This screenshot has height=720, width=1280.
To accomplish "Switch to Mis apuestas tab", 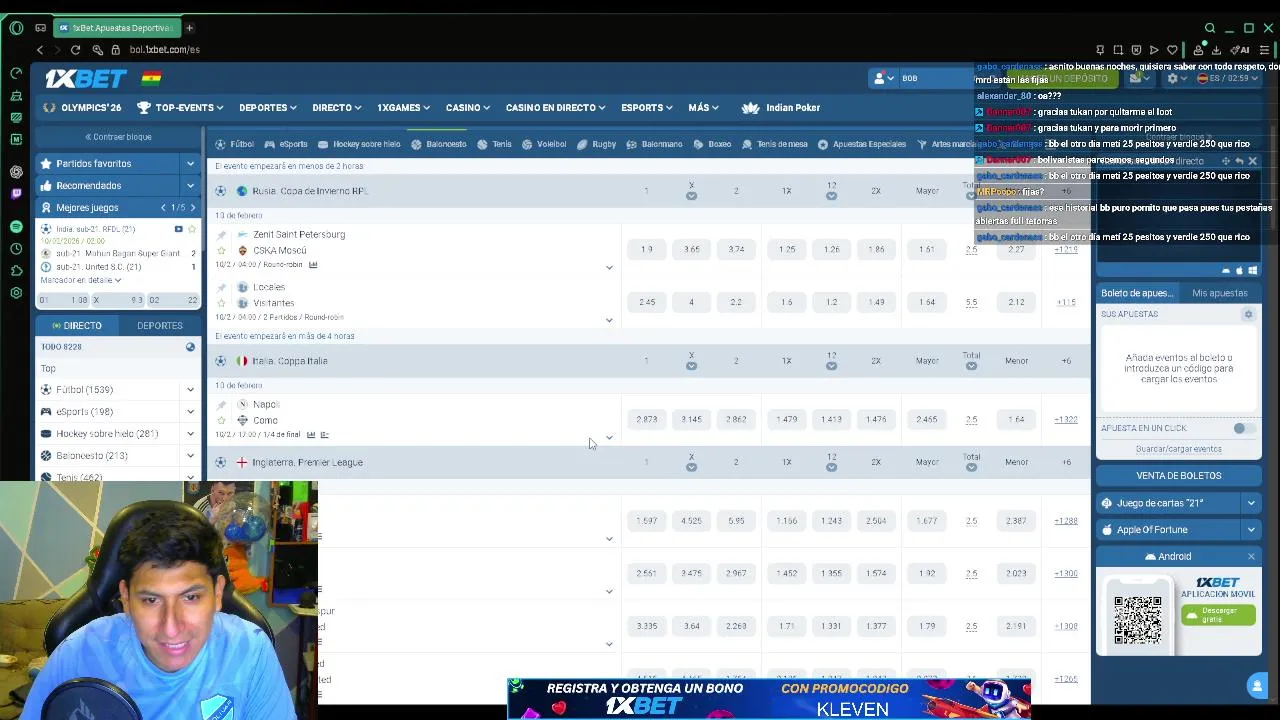I will (1219, 293).
